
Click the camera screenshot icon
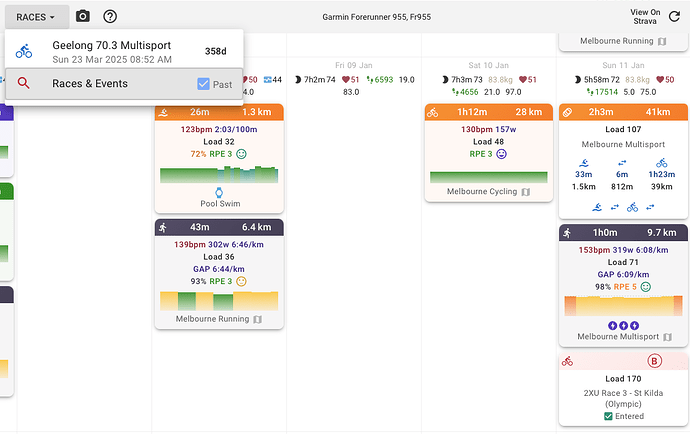click(x=83, y=16)
